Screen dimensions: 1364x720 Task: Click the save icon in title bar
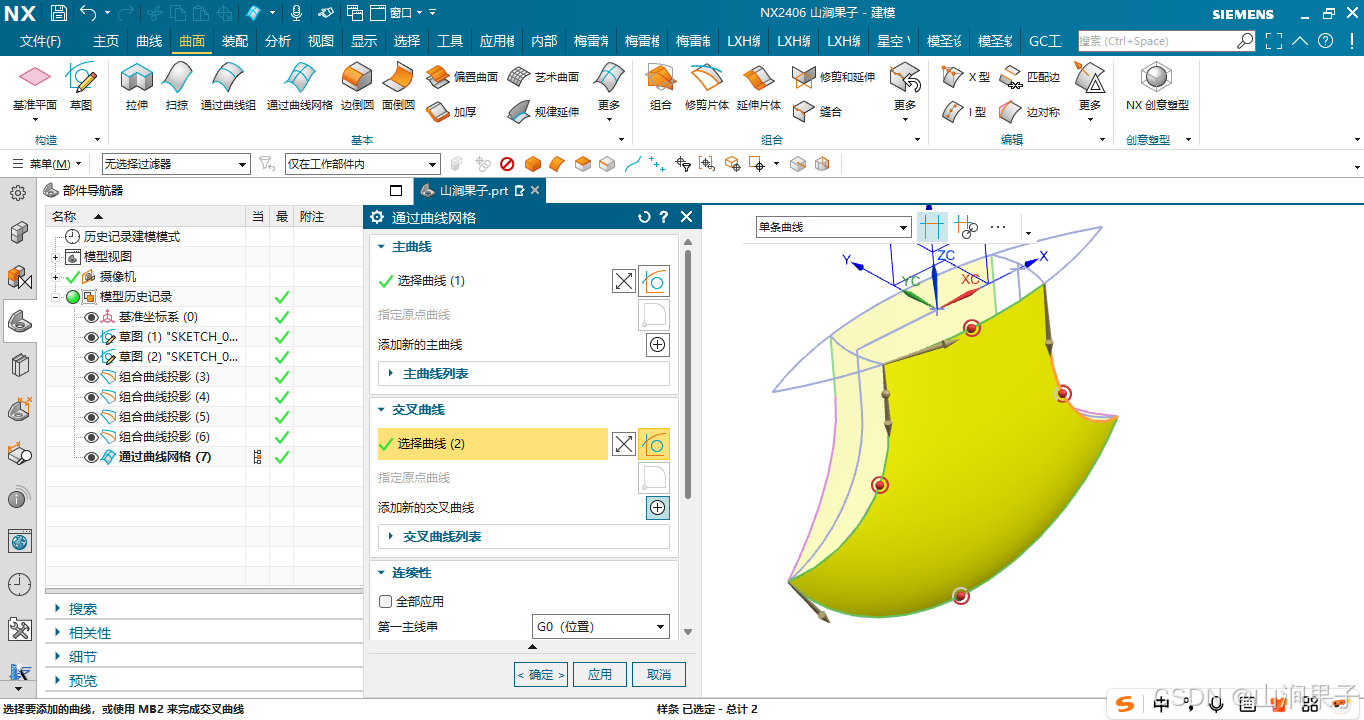click(58, 13)
